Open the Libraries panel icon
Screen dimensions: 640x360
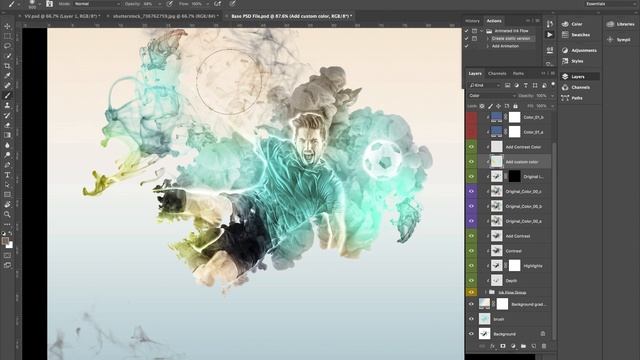pos(611,24)
